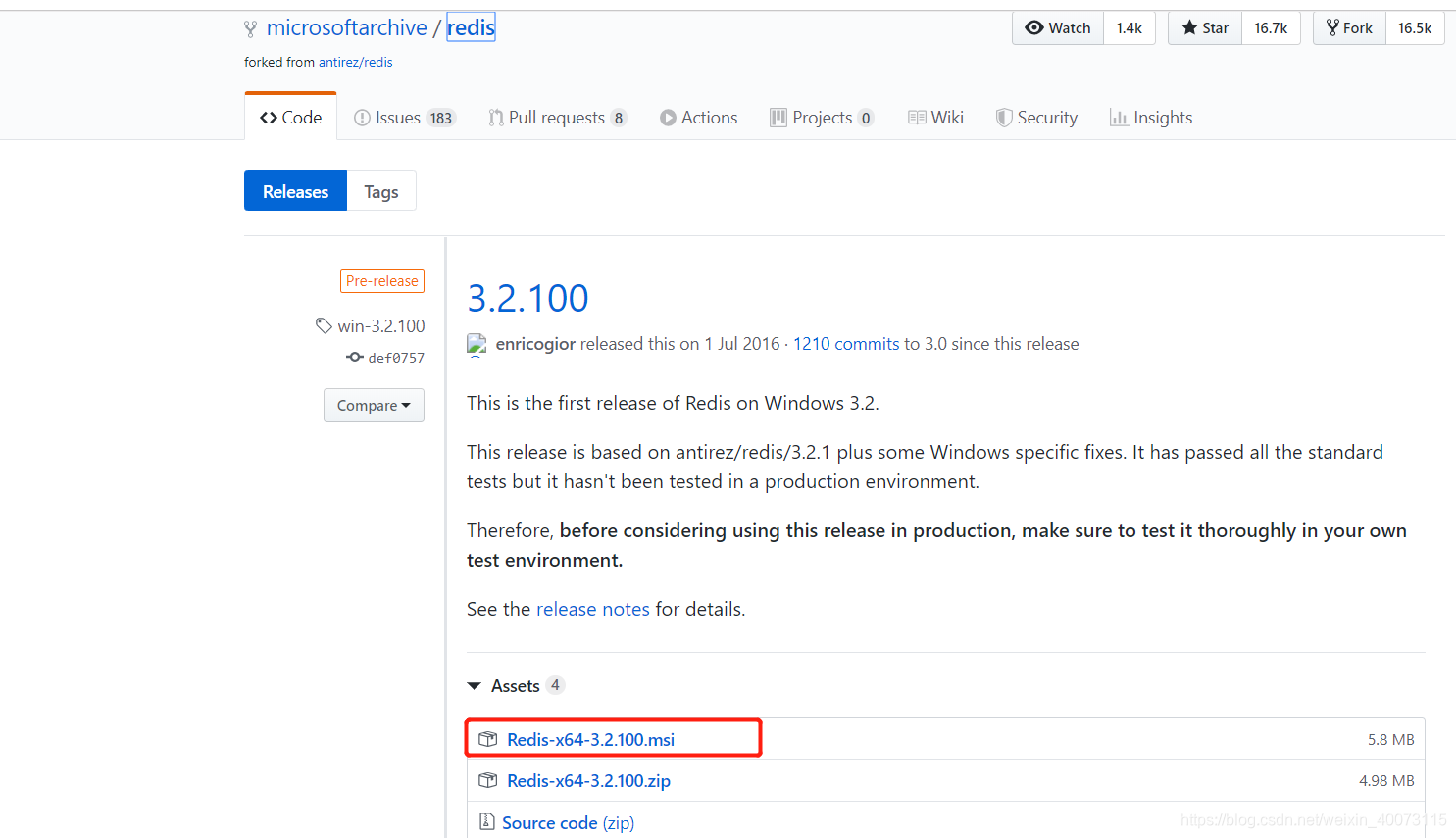1456x838 pixels.
Task: Click the package icon beside Redis-x64-3.2.100.msi
Action: point(488,739)
